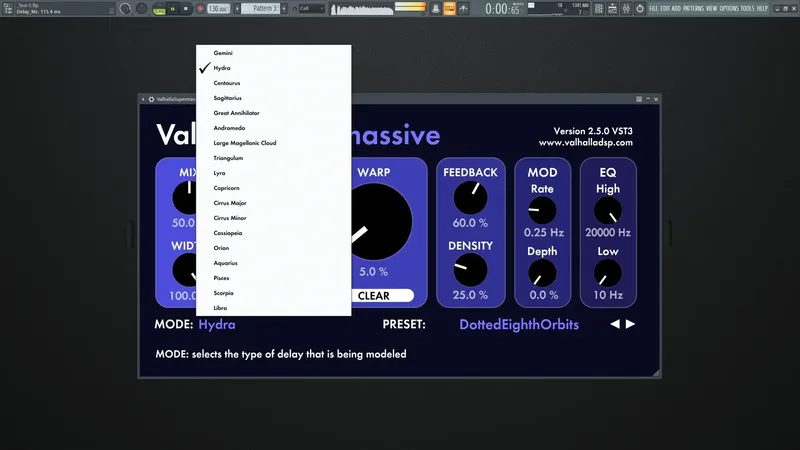Open the DottedEighthOrbits preset menu

pos(519,324)
